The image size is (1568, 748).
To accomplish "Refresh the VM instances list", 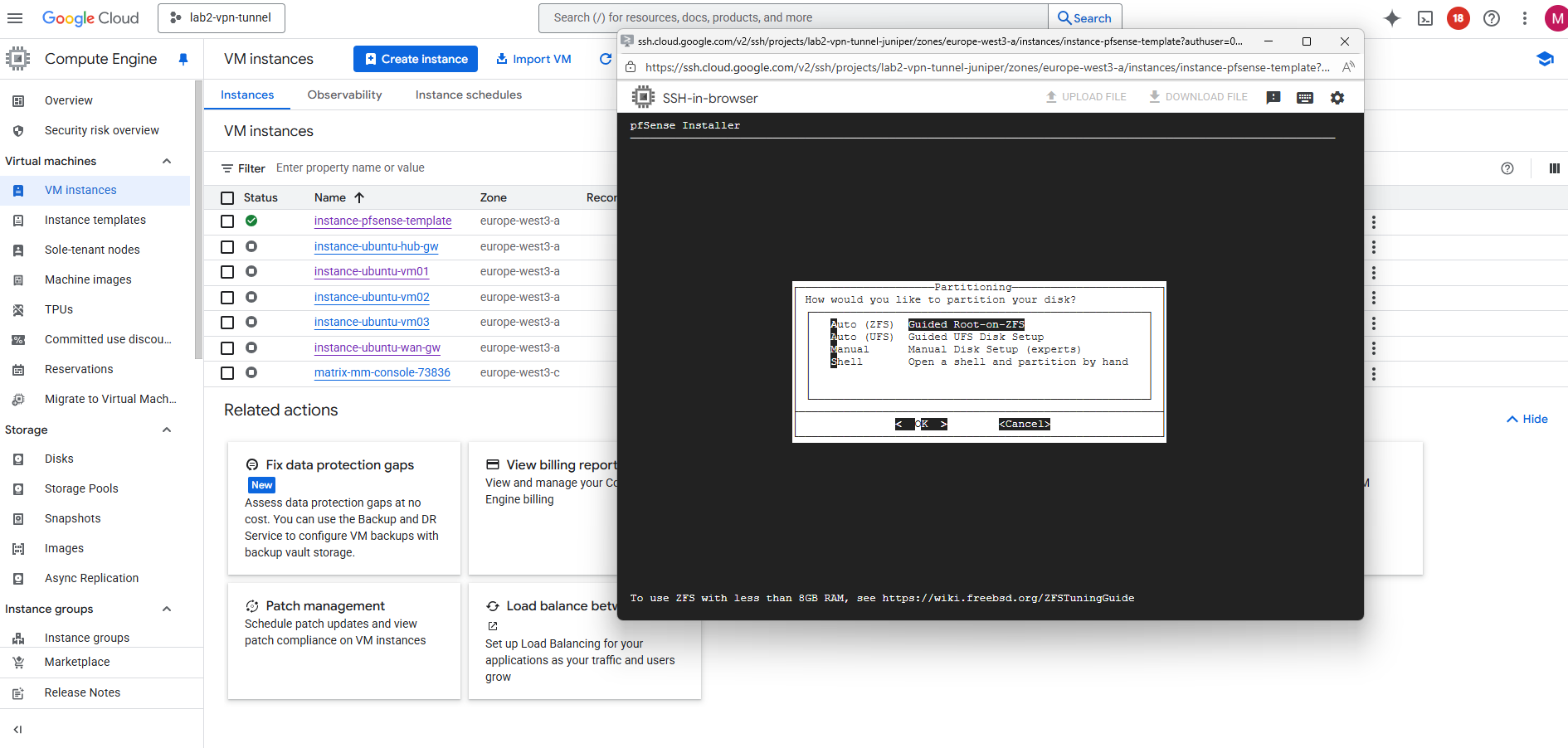I will [606, 59].
